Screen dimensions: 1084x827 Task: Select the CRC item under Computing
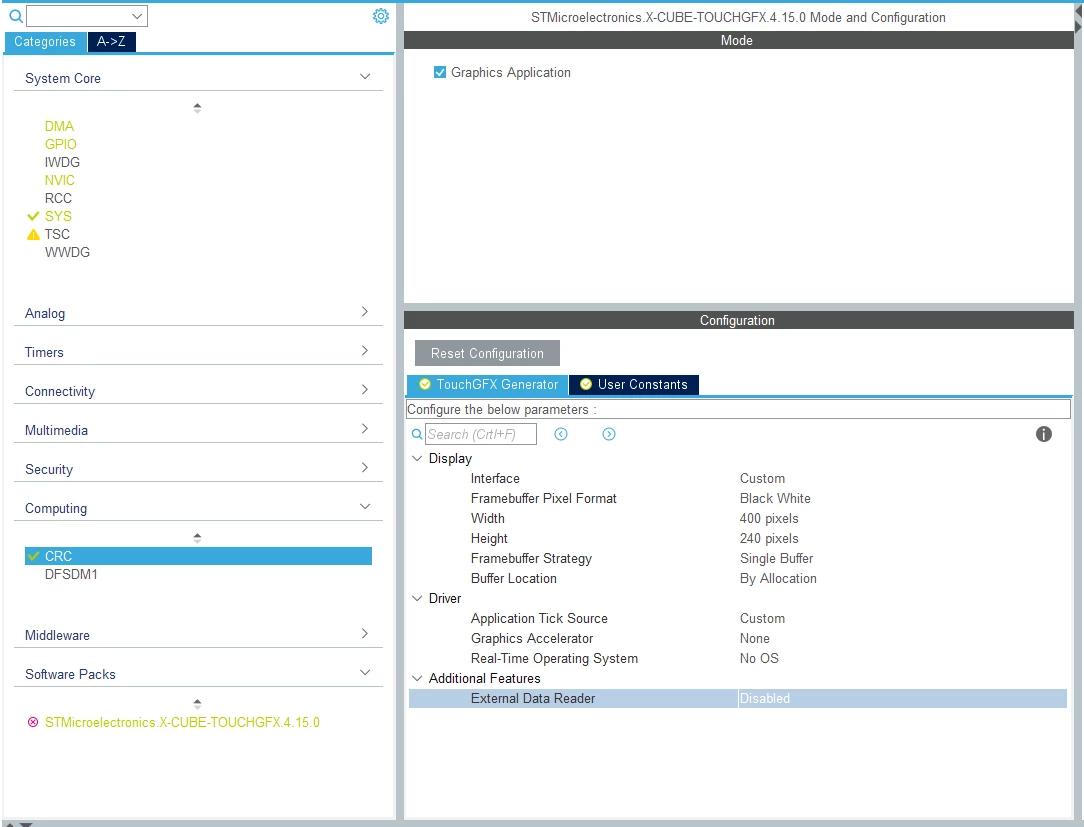coord(198,556)
